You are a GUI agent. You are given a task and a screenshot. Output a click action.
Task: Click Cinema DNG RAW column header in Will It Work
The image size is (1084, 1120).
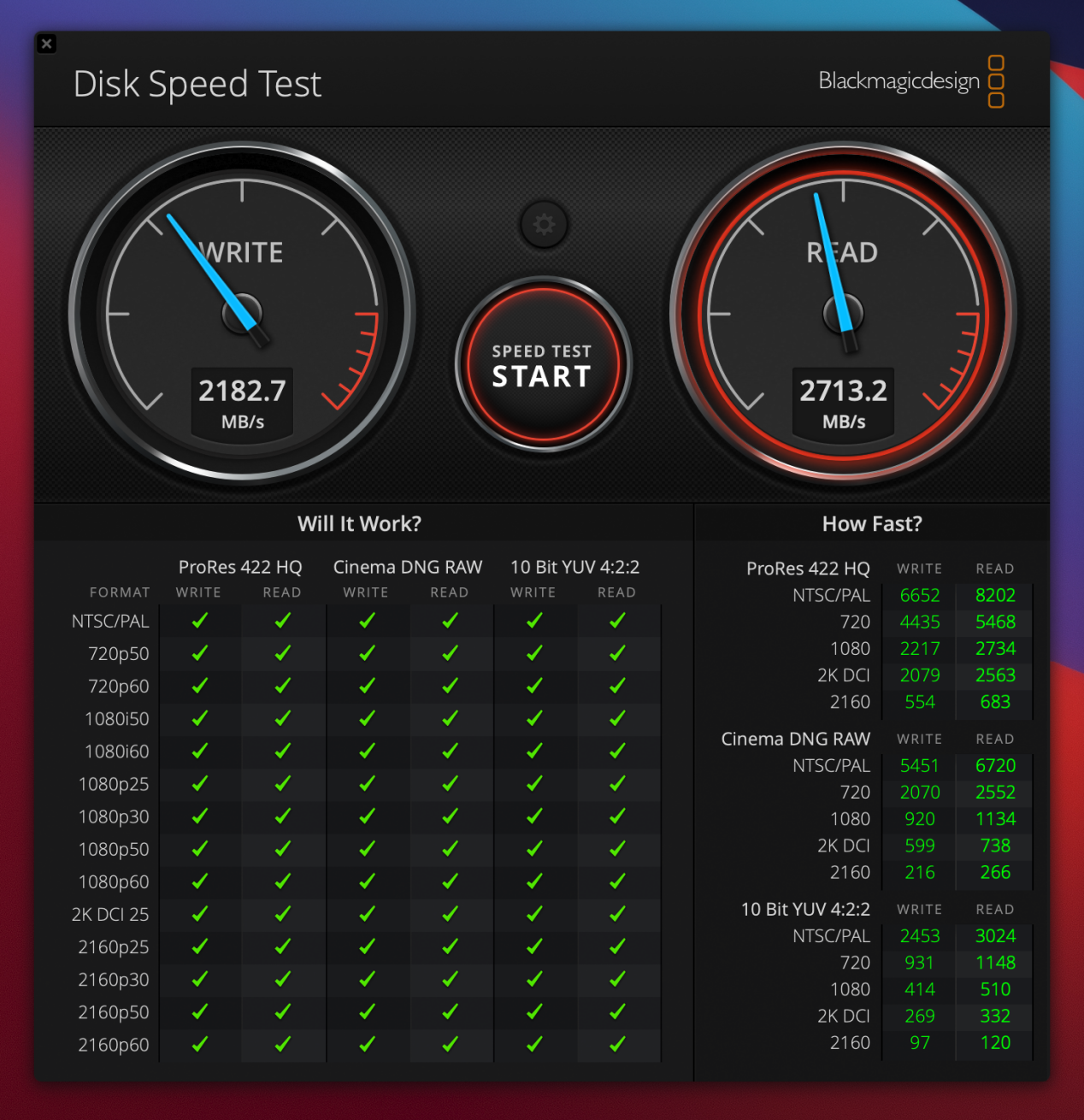coord(408,567)
